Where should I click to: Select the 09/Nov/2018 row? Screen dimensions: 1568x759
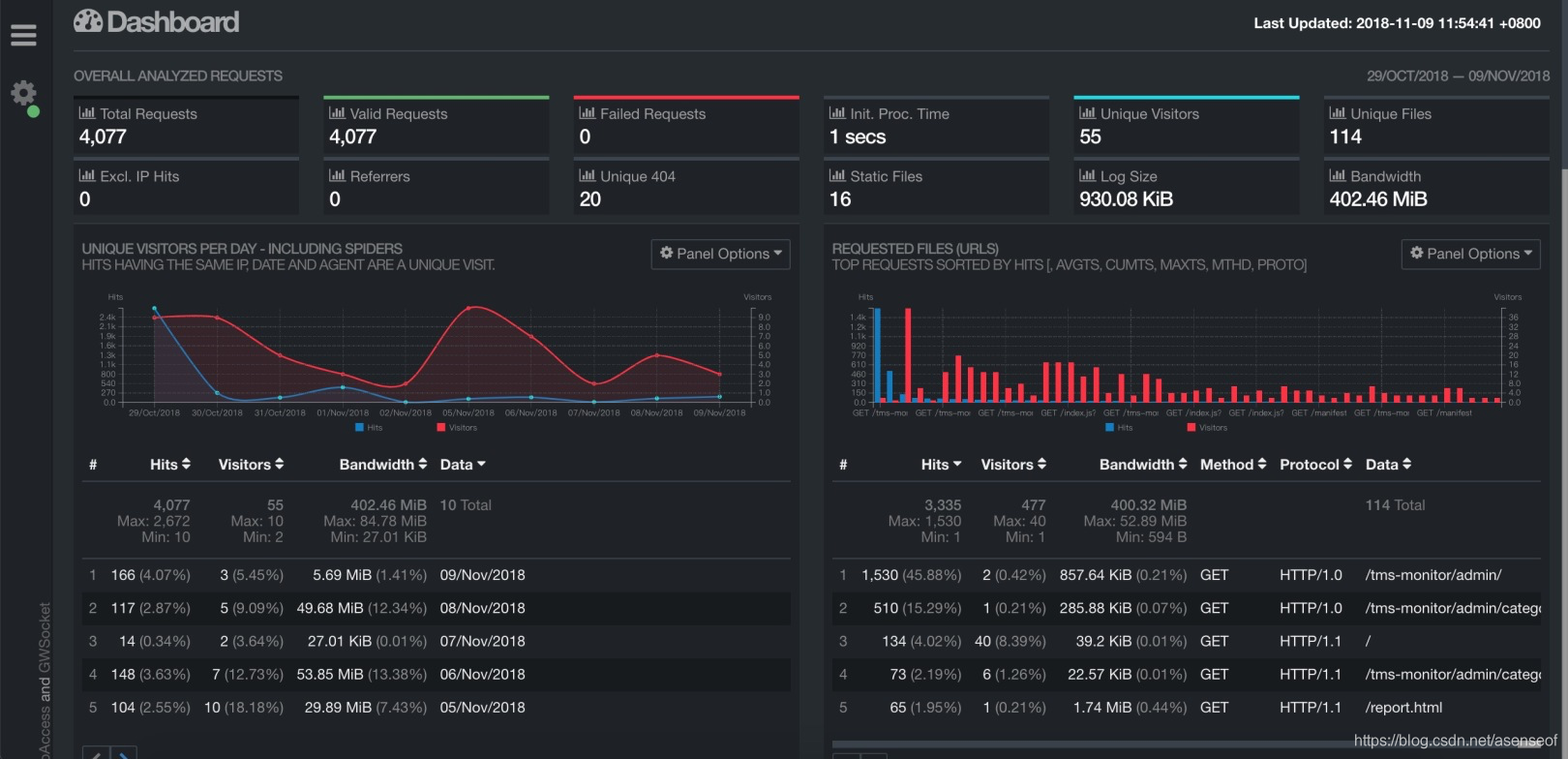[x=436, y=575]
